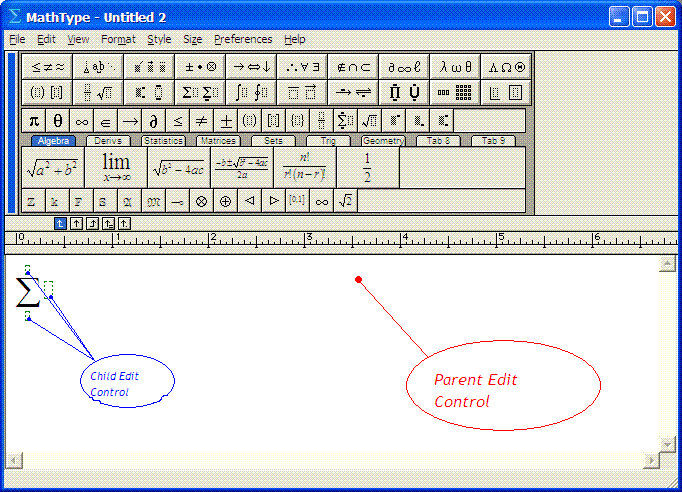The height and width of the screenshot is (492, 682).
Task: Open the Preferences menu
Action: click(x=243, y=39)
